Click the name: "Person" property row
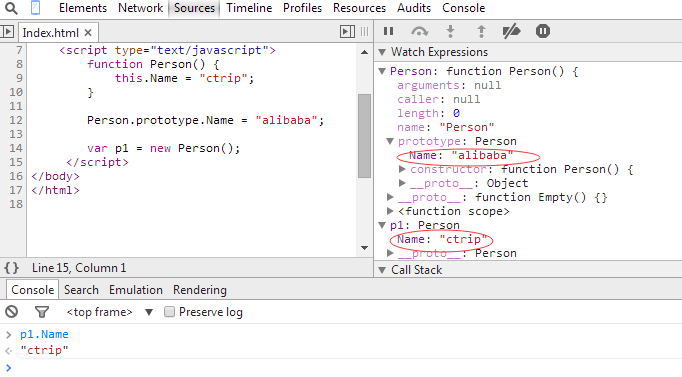682x377 pixels. point(445,127)
